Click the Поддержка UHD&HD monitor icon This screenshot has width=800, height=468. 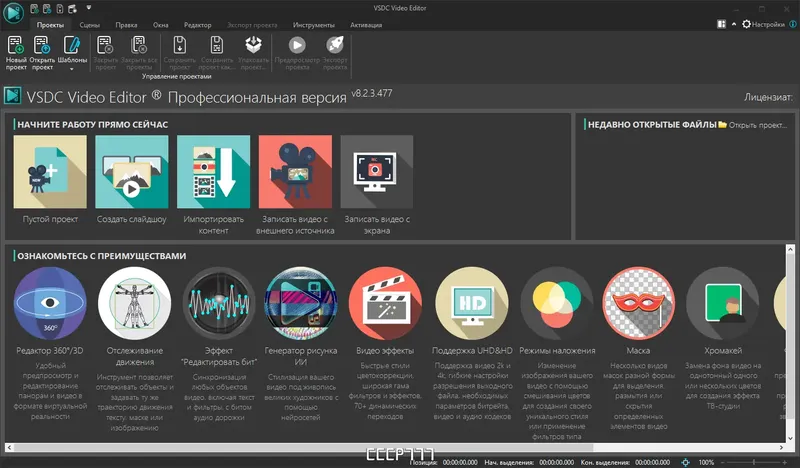[472, 303]
